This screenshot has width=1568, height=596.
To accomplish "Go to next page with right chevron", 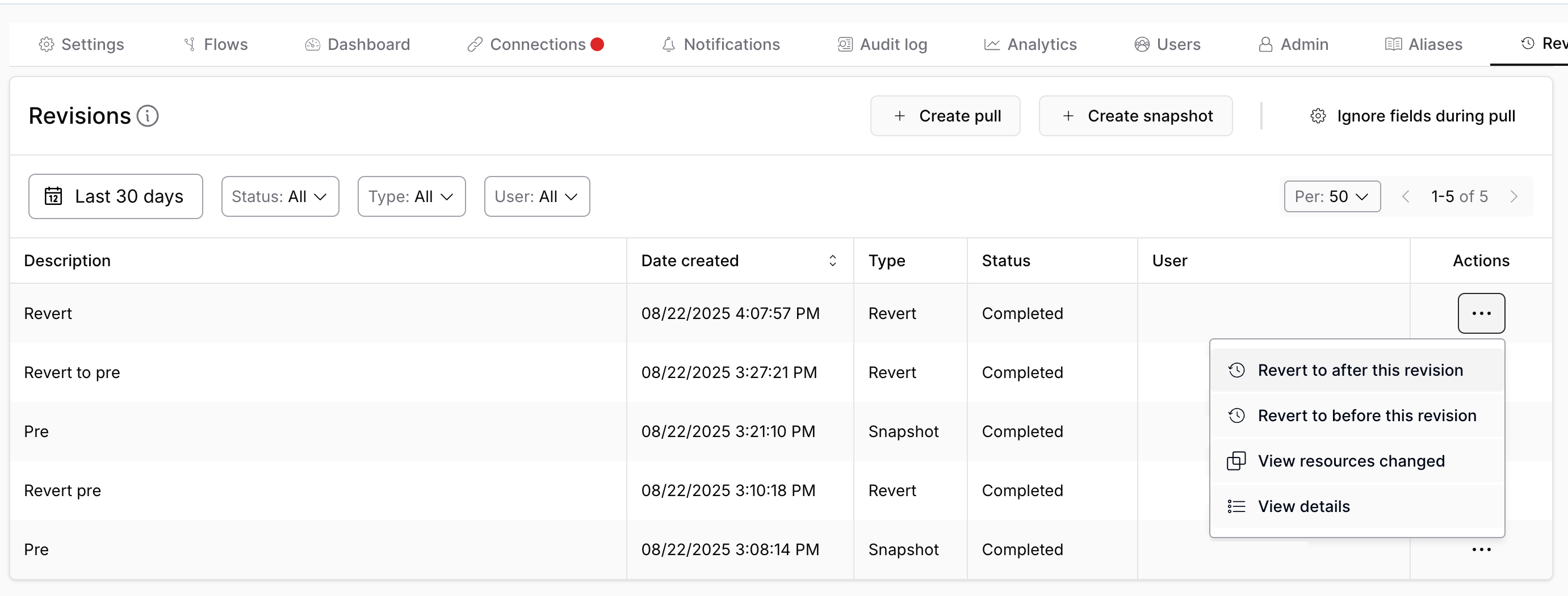I will click(1514, 196).
